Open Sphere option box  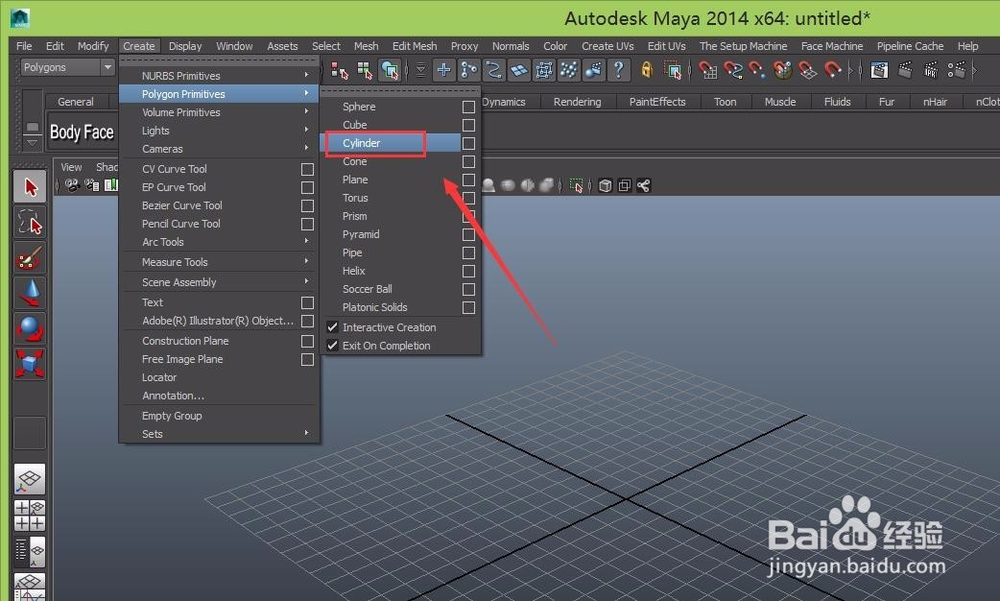tap(469, 107)
